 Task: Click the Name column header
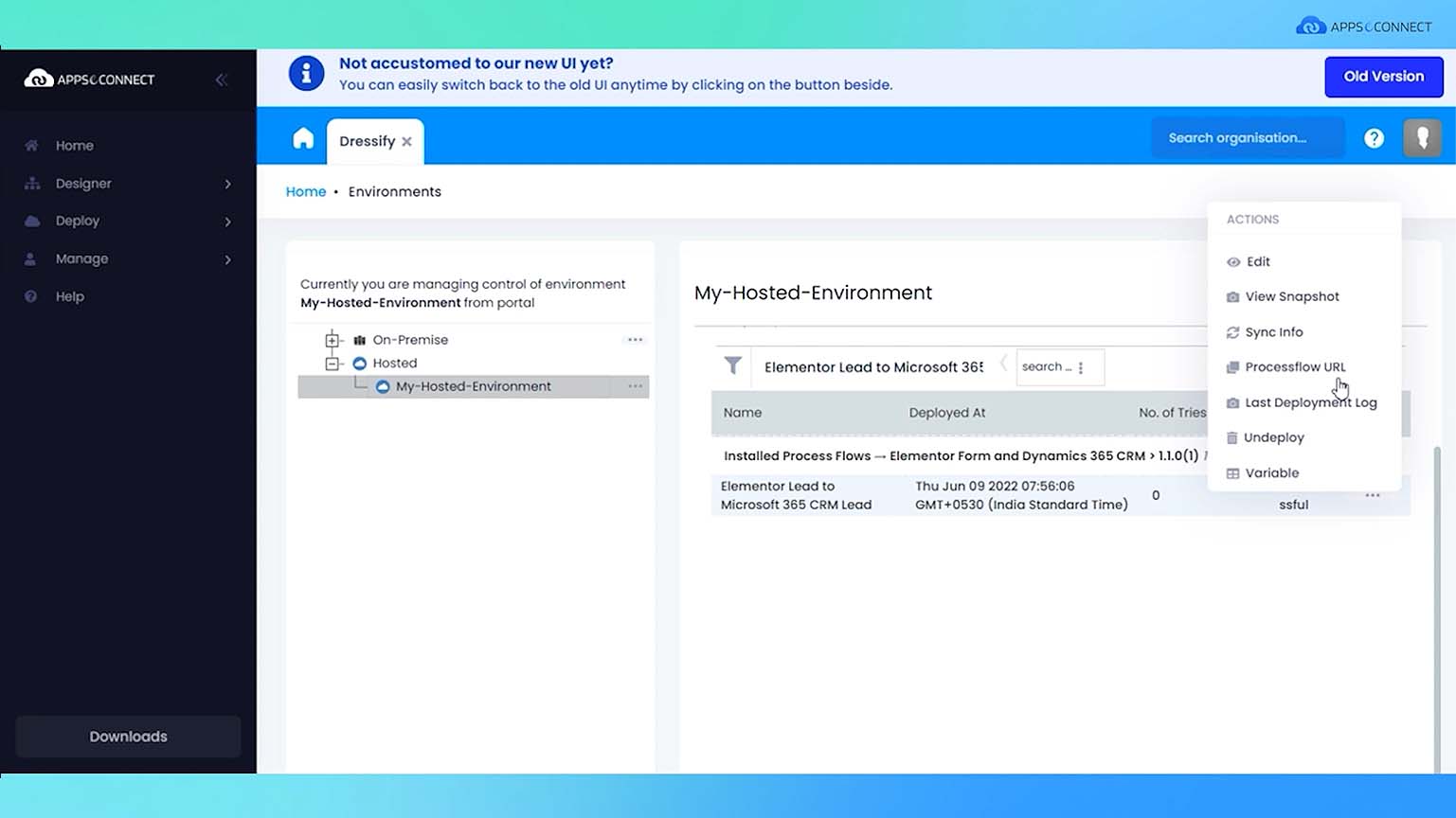[x=743, y=413]
